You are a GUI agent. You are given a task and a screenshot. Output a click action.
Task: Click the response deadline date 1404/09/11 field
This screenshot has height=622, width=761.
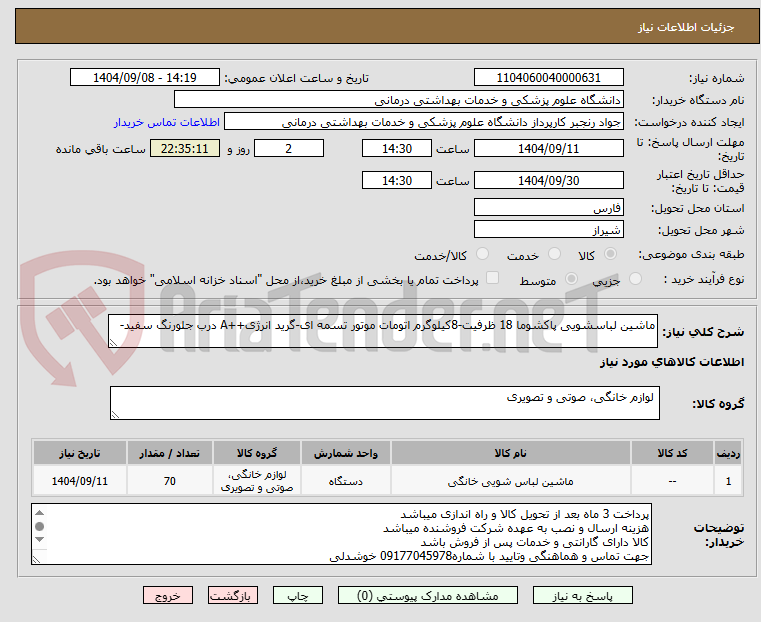coord(548,148)
